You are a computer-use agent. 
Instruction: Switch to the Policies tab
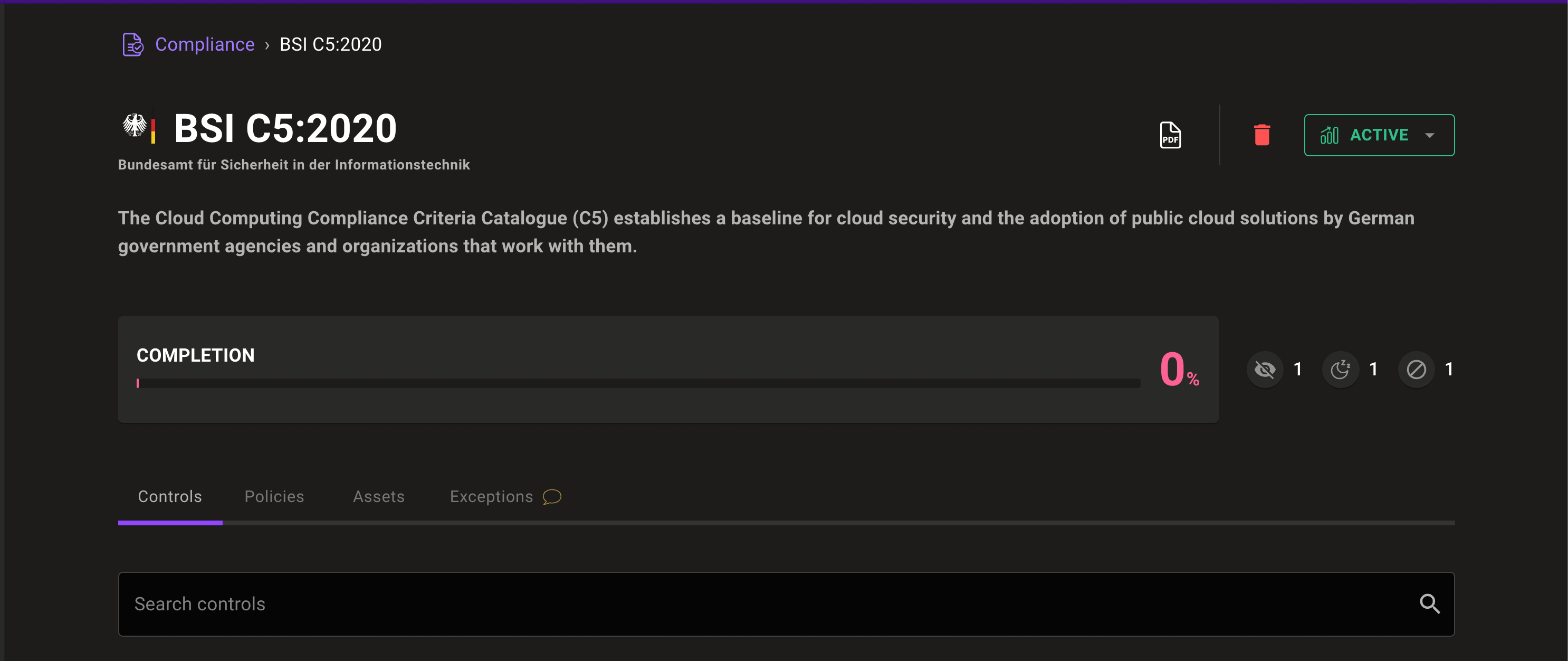point(274,496)
